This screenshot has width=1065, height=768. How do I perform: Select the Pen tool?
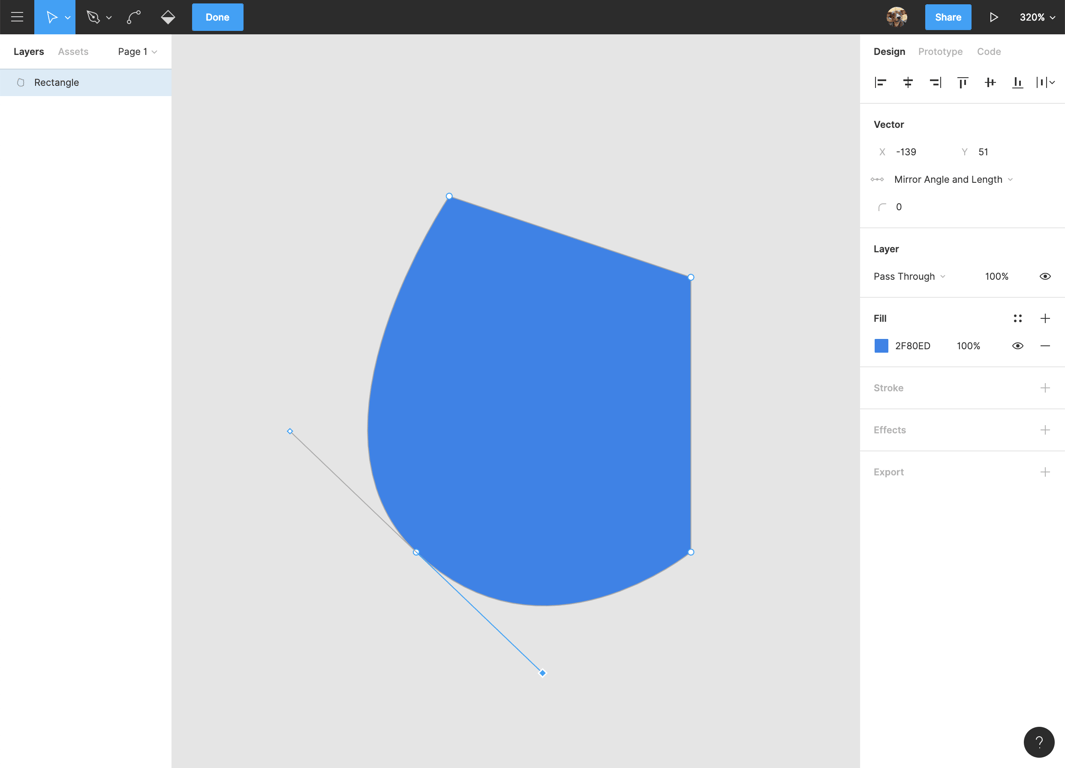point(93,17)
